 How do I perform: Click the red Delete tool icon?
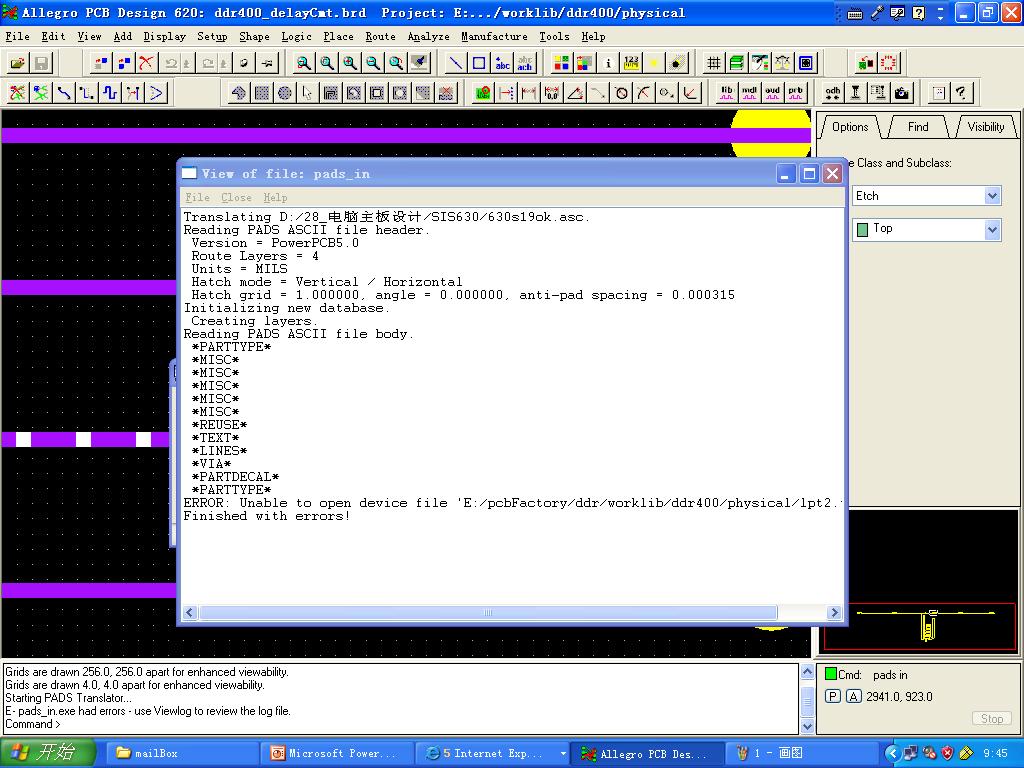(146, 63)
